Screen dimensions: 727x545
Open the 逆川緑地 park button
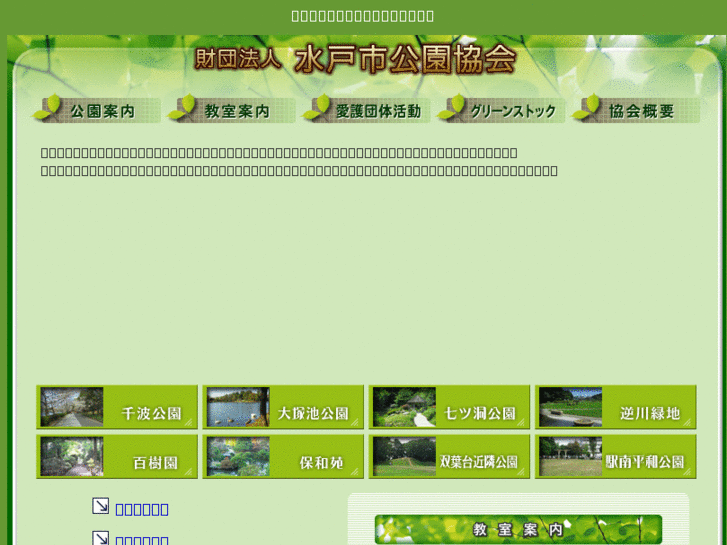[616, 407]
